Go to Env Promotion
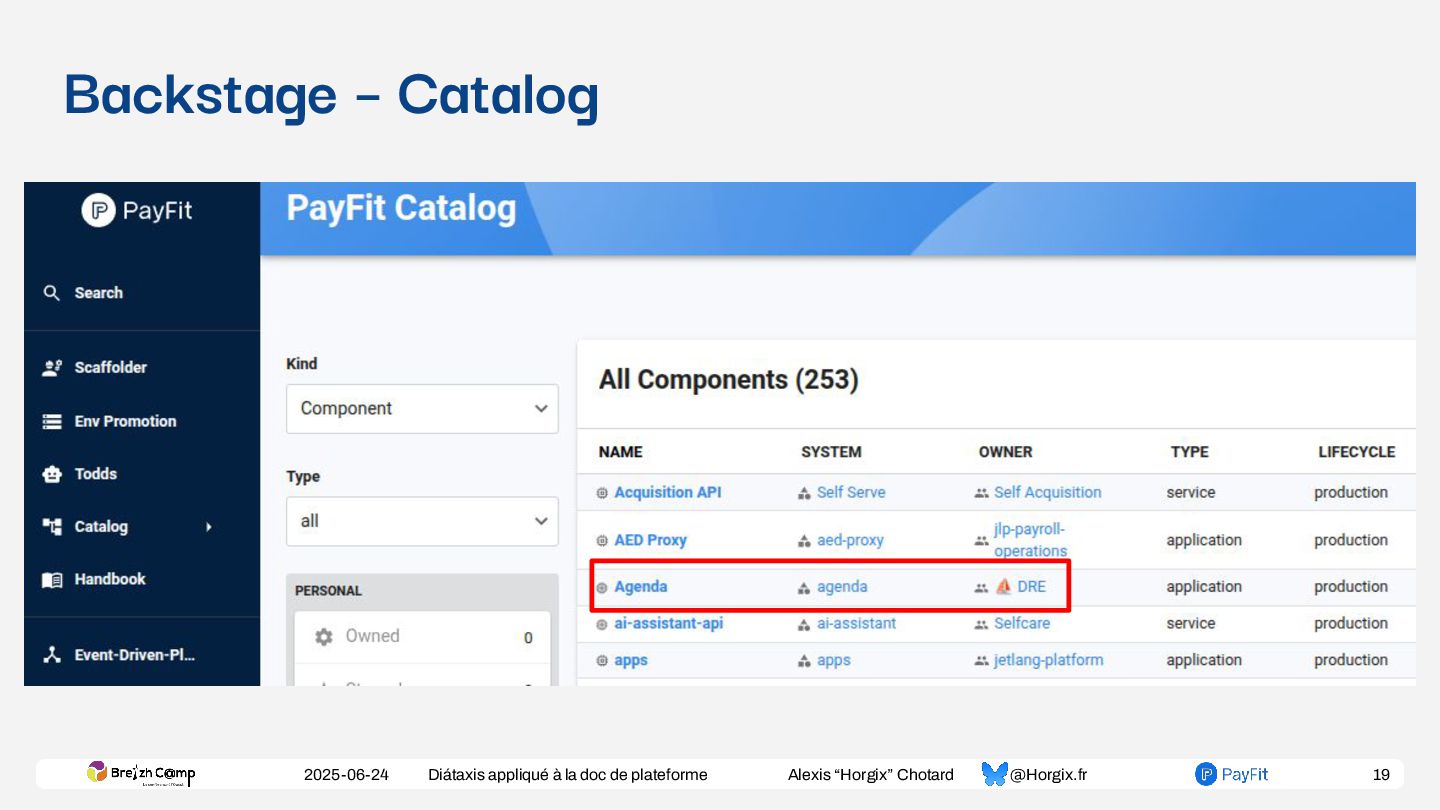Viewport: 1440px width, 810px height. (x=125, y=421)
